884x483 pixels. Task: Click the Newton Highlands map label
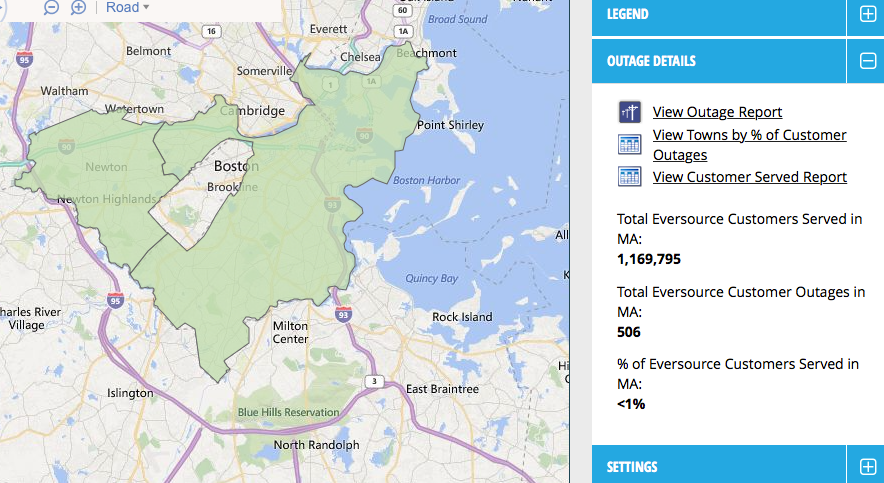click(x=107, y=199)
